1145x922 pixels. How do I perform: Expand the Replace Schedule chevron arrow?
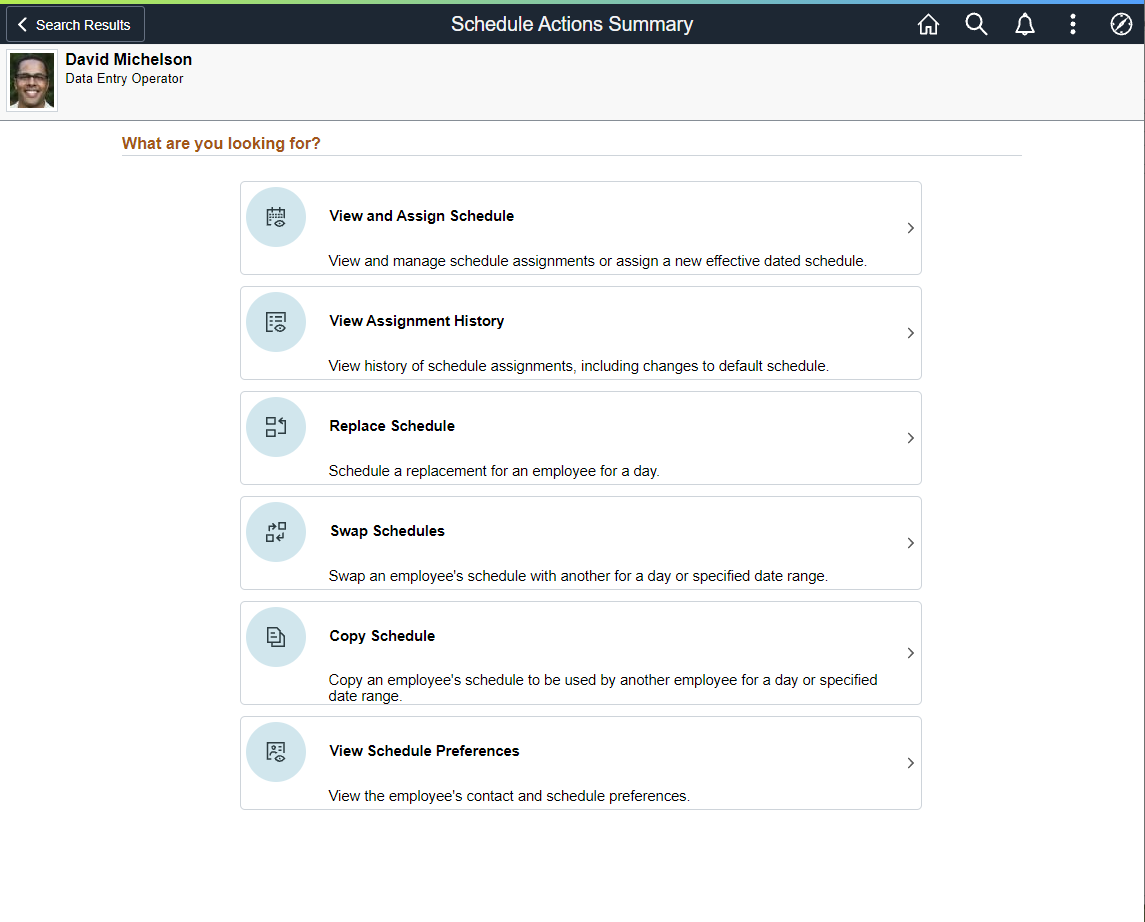coord(910,438)
